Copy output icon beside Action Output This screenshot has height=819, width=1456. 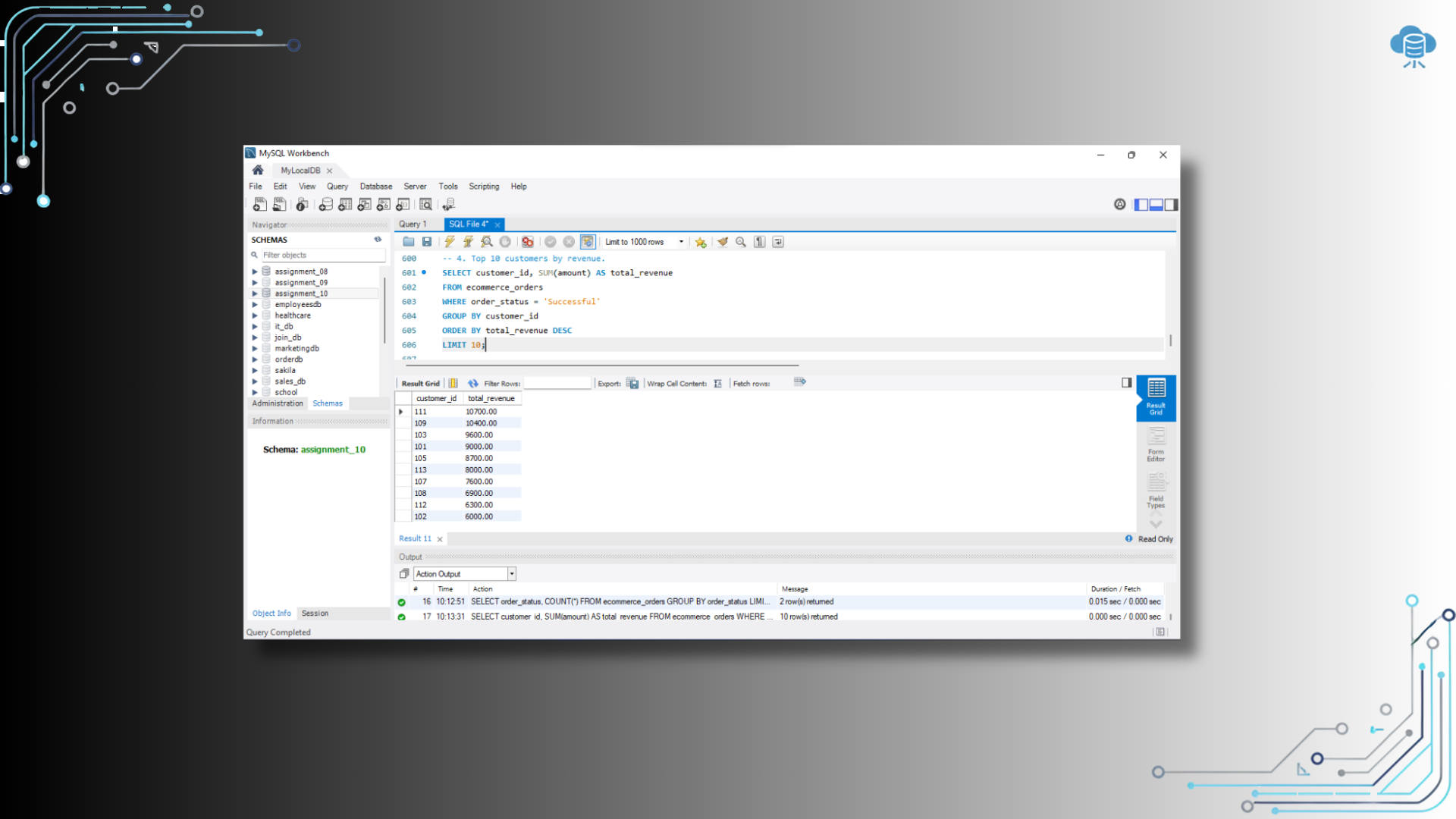tap(404, 574)
